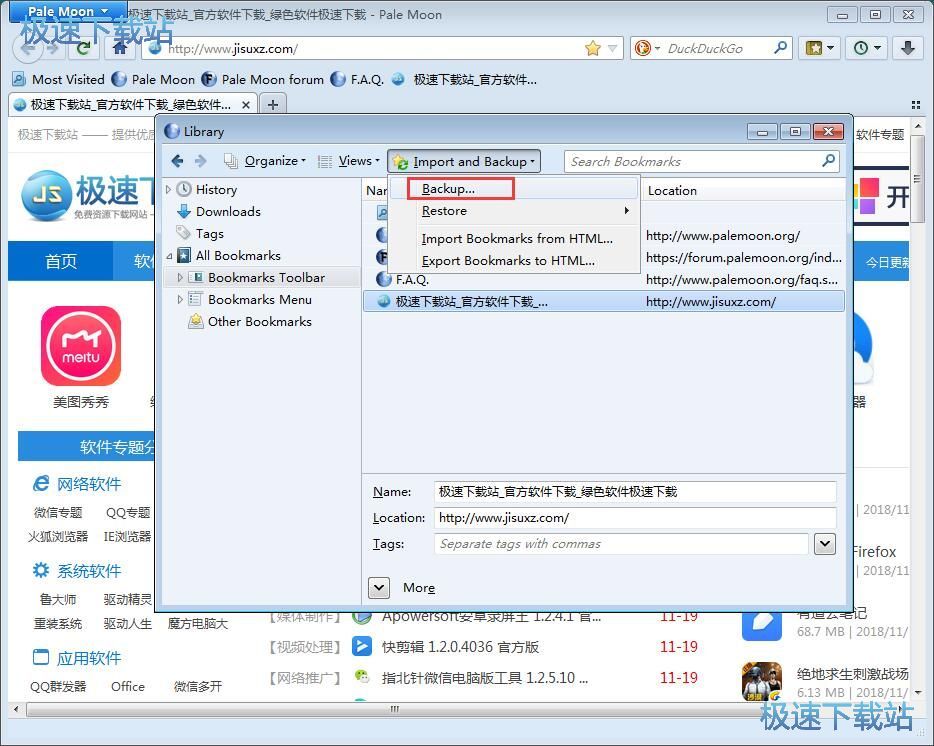The width and height of the screenshot is (934, 746).
Task: Select the 极速下载站 bookmark row
Action: pos(603,301)
